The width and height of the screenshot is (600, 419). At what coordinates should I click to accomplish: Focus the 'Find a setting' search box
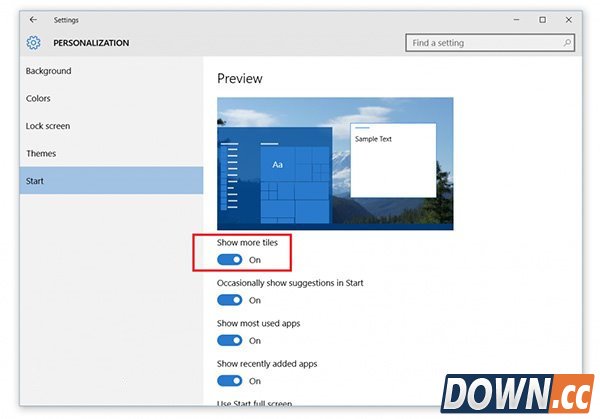tap(485, 43)
